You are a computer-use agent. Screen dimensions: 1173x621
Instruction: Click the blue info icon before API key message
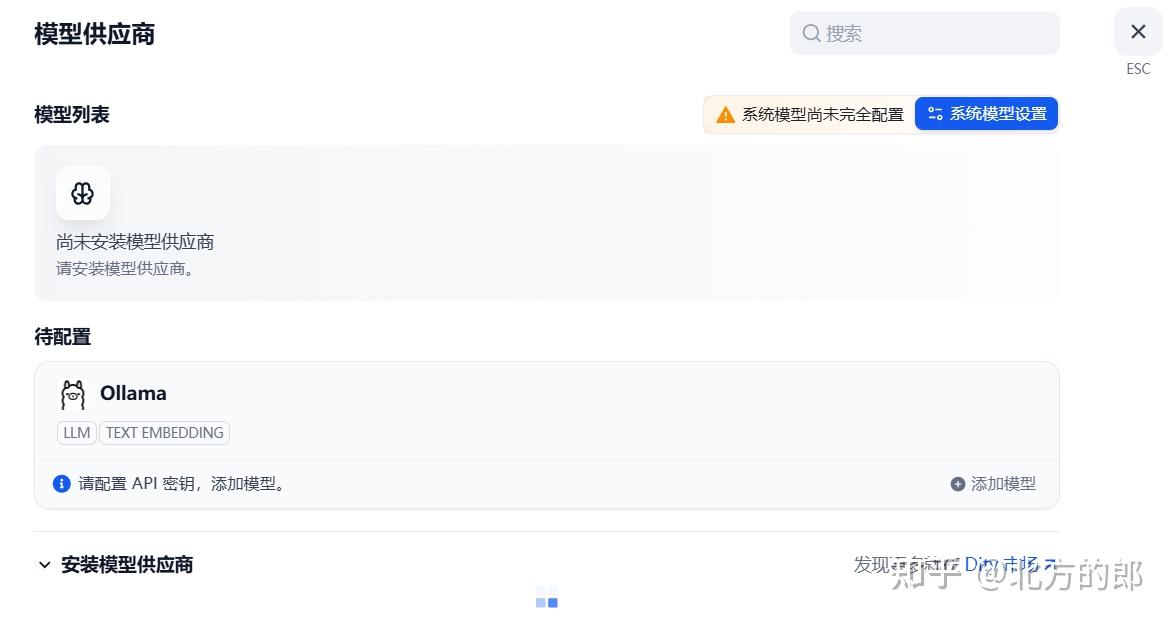click(x=62, y=483)
